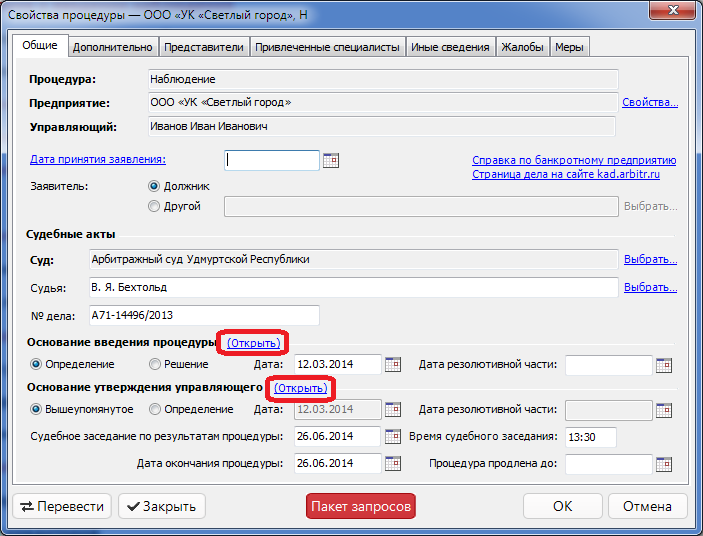This screenshot has width=703, height=536.
Task: Click Открыть link for Основание введения процедуры
Action: pos(254,343)
